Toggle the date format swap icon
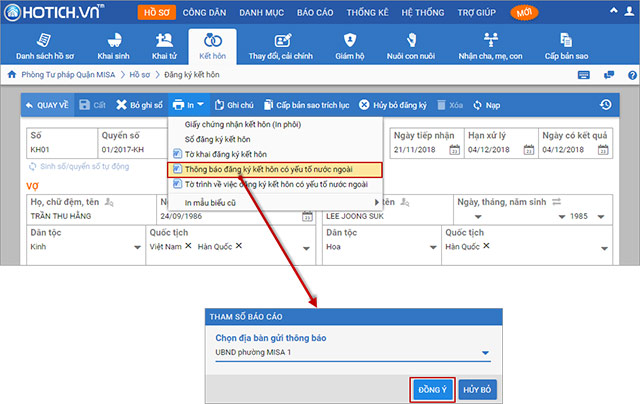The width and height of the screenshot is (640, 404). (x=557, y=202)
